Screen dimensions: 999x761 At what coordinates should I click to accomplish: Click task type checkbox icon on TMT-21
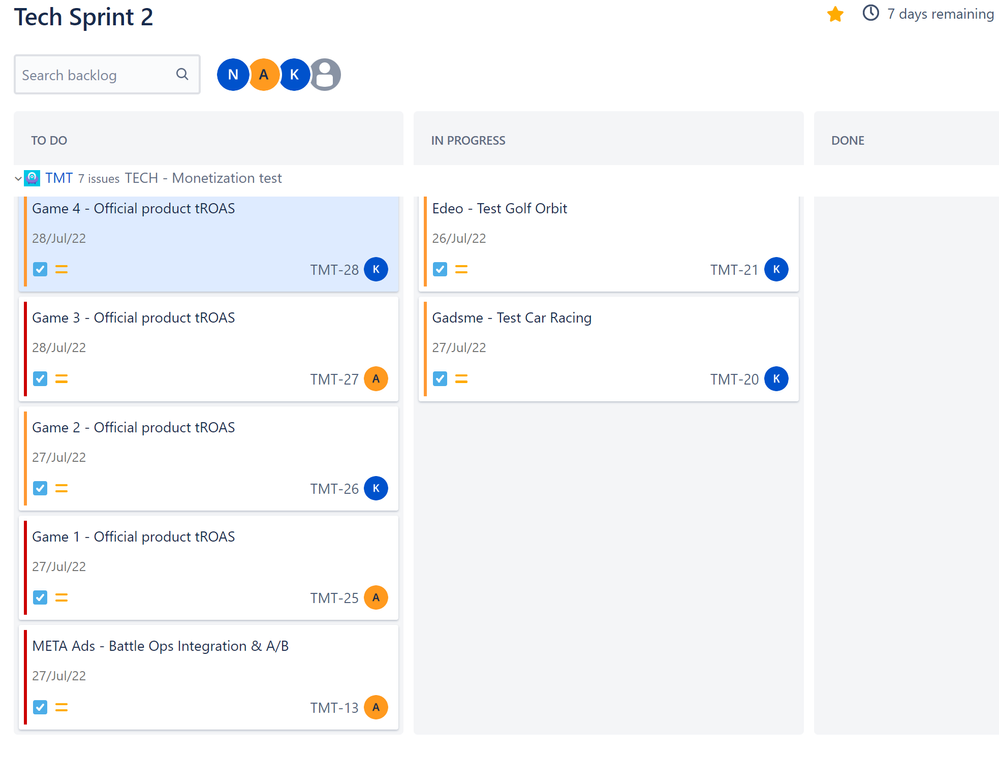tap(440, 270)
